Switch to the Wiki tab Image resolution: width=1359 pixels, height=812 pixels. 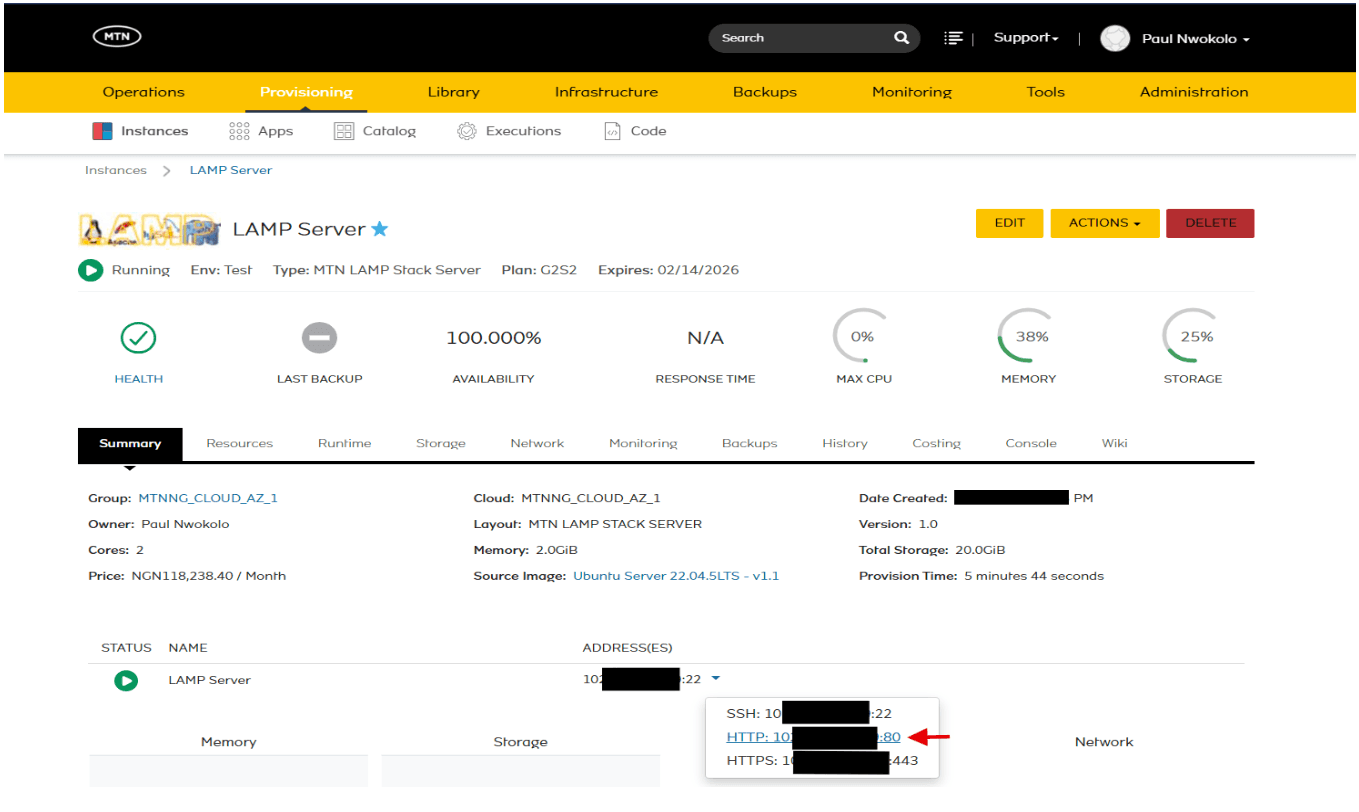[x=1115, y=443]
